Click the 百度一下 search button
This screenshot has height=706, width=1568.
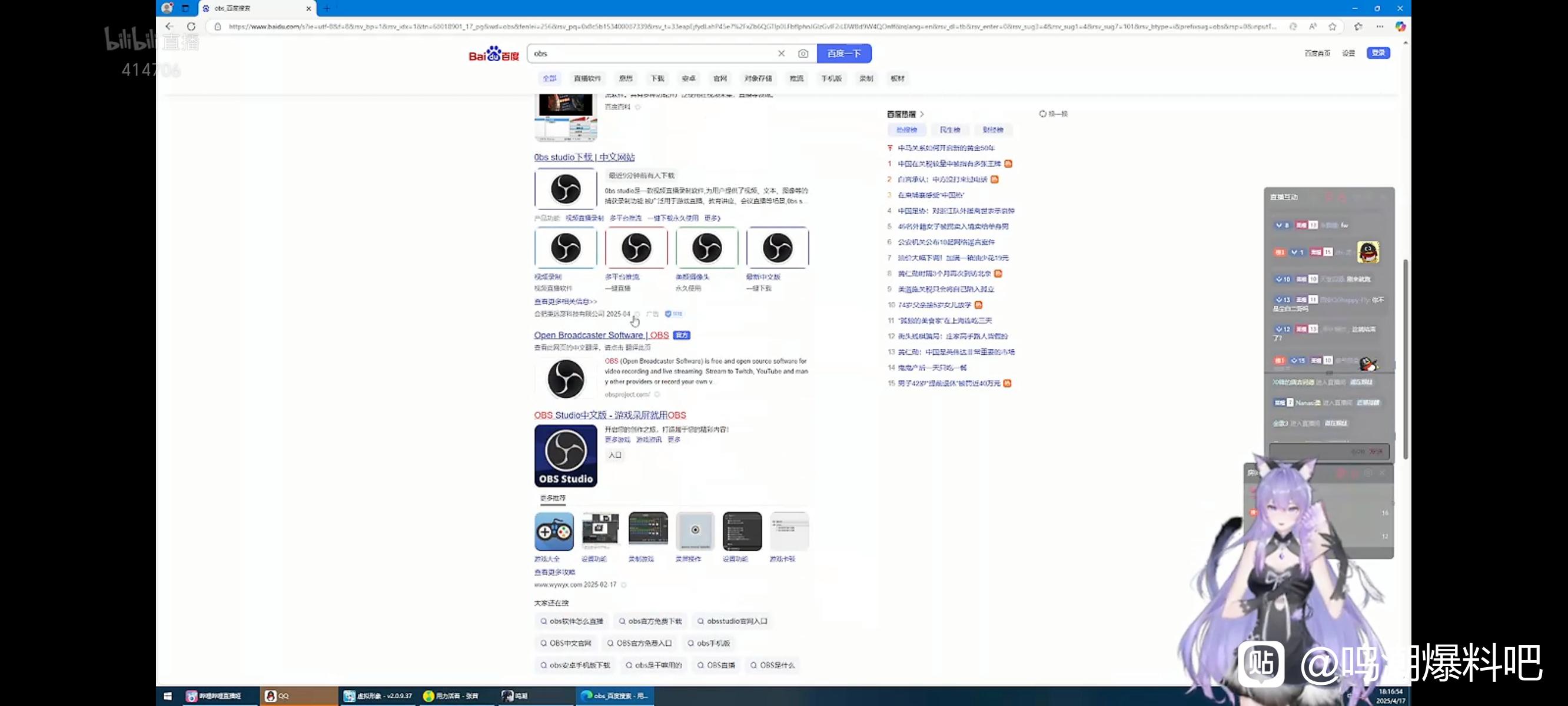click(x=843, y=54)
